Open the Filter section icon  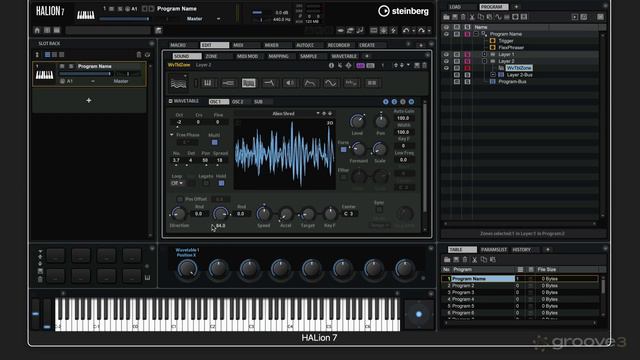(269, 83)
